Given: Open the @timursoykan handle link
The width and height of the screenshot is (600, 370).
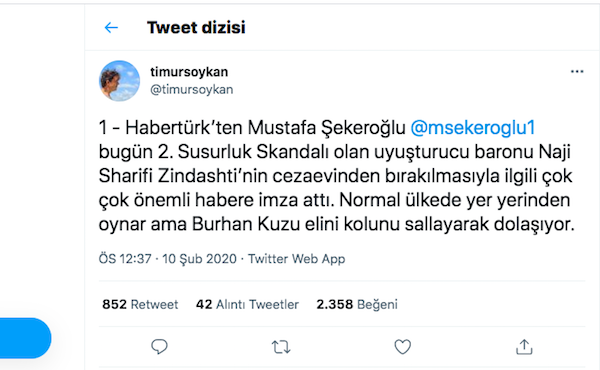Looking at the screenshot, I should pos(192,90).
